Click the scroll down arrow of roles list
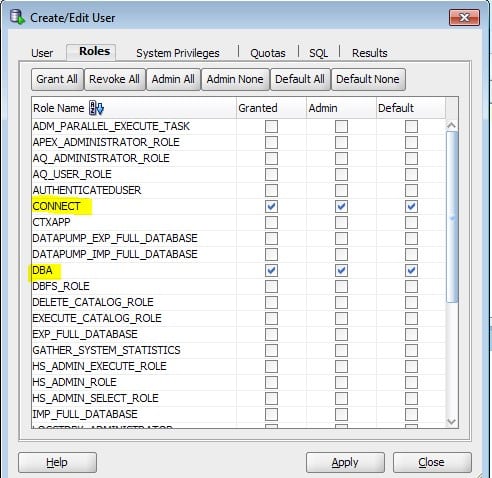Screen dimensions: 492x478 (452, 421)
